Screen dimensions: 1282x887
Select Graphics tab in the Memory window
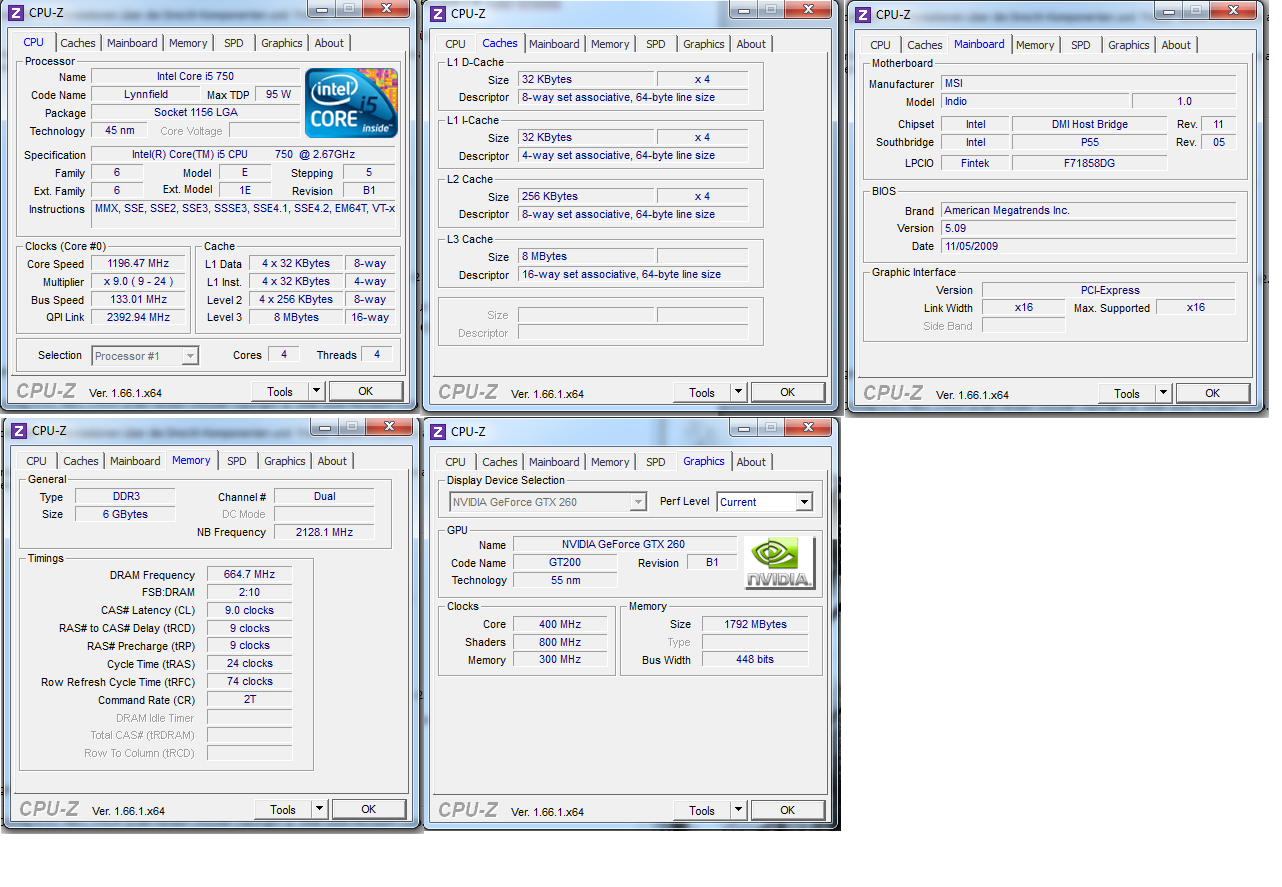click(285, 461)
